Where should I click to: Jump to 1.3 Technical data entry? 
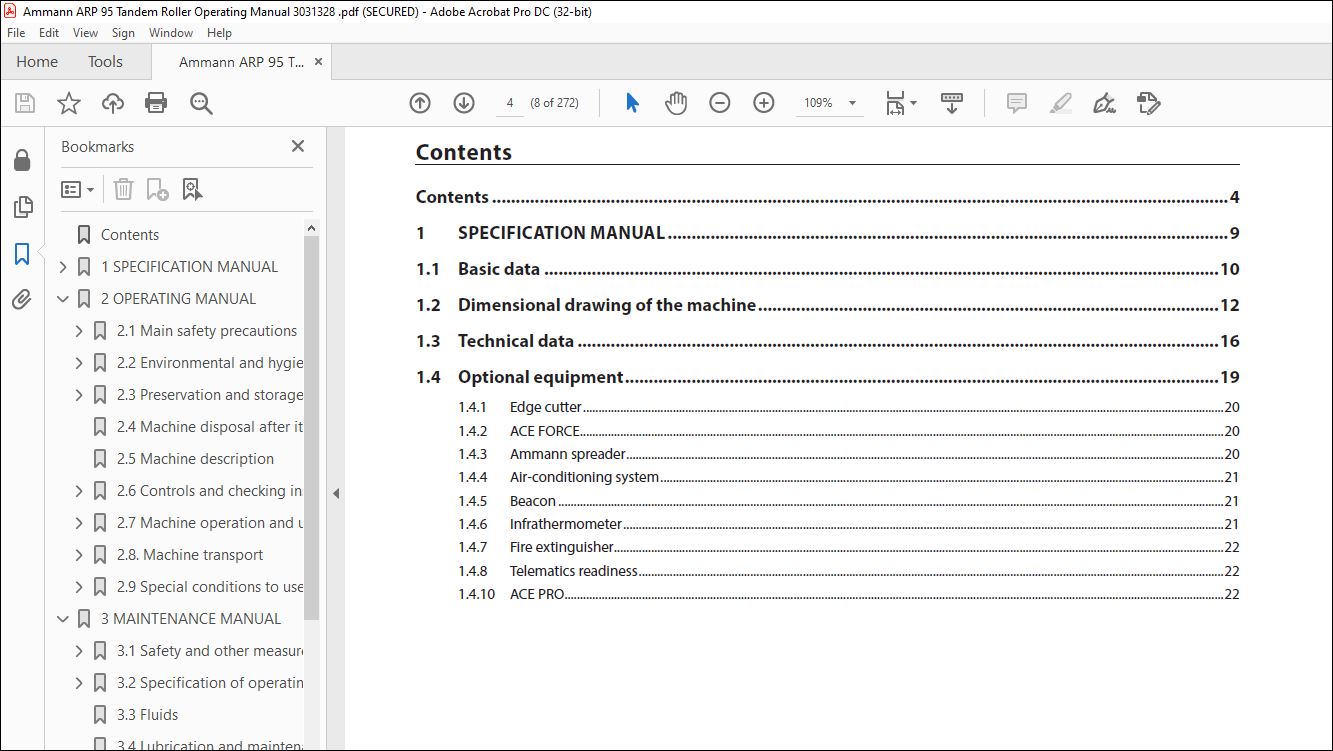(x=828, y=341)
